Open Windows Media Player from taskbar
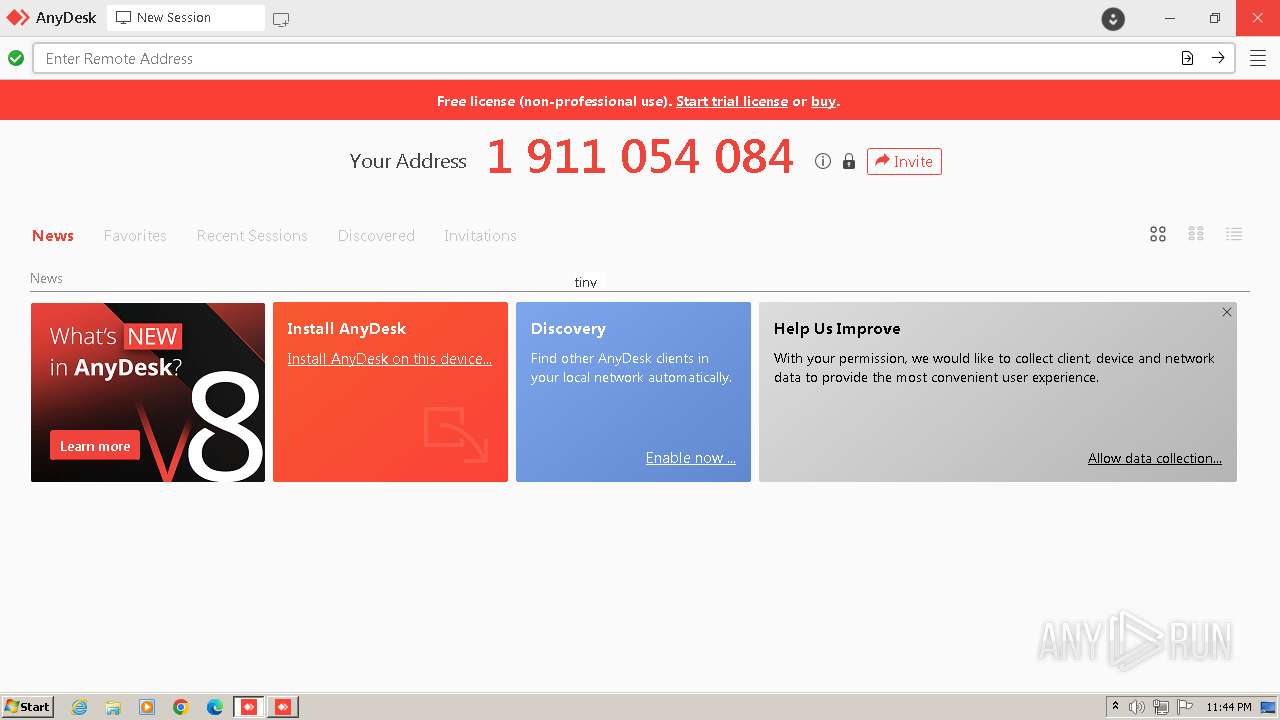 (x=147, y=707)
